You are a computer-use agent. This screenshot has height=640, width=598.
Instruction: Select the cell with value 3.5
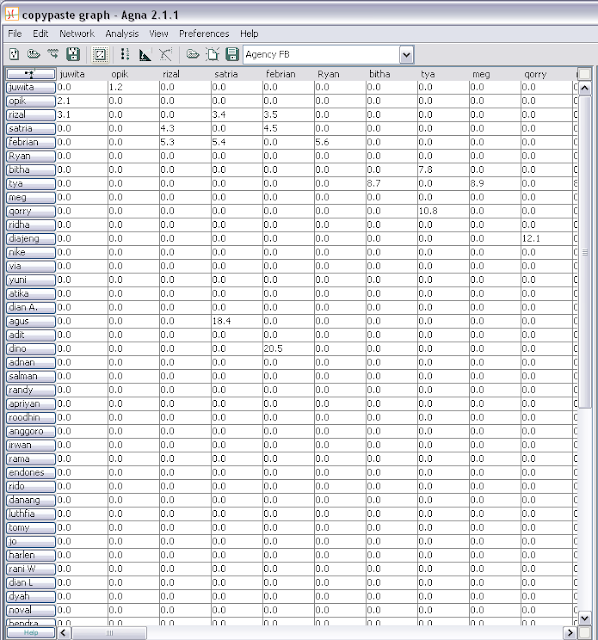[x=288, y=115]
